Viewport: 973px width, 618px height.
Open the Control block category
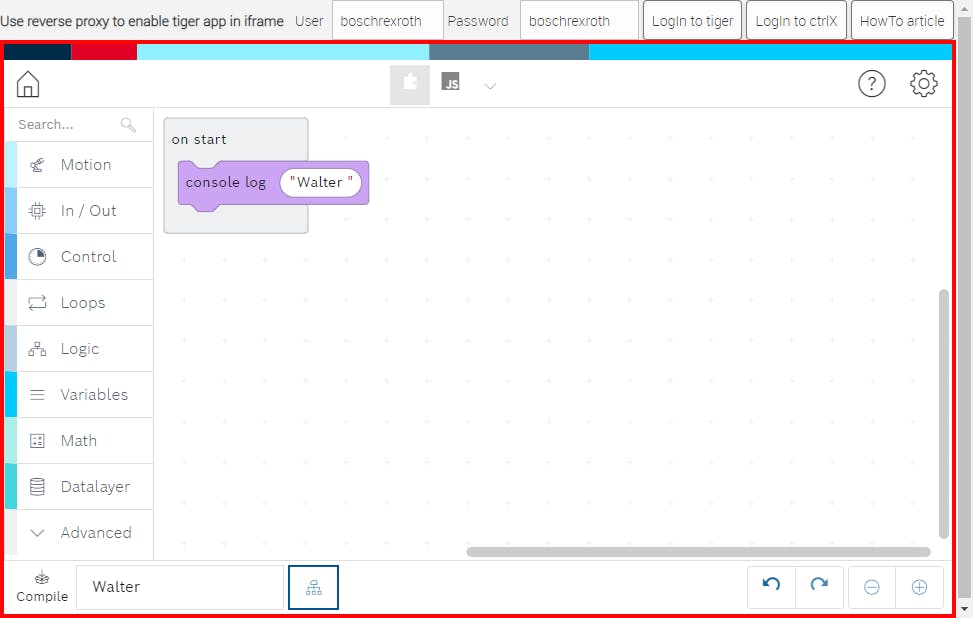click(x=79, y=257)
